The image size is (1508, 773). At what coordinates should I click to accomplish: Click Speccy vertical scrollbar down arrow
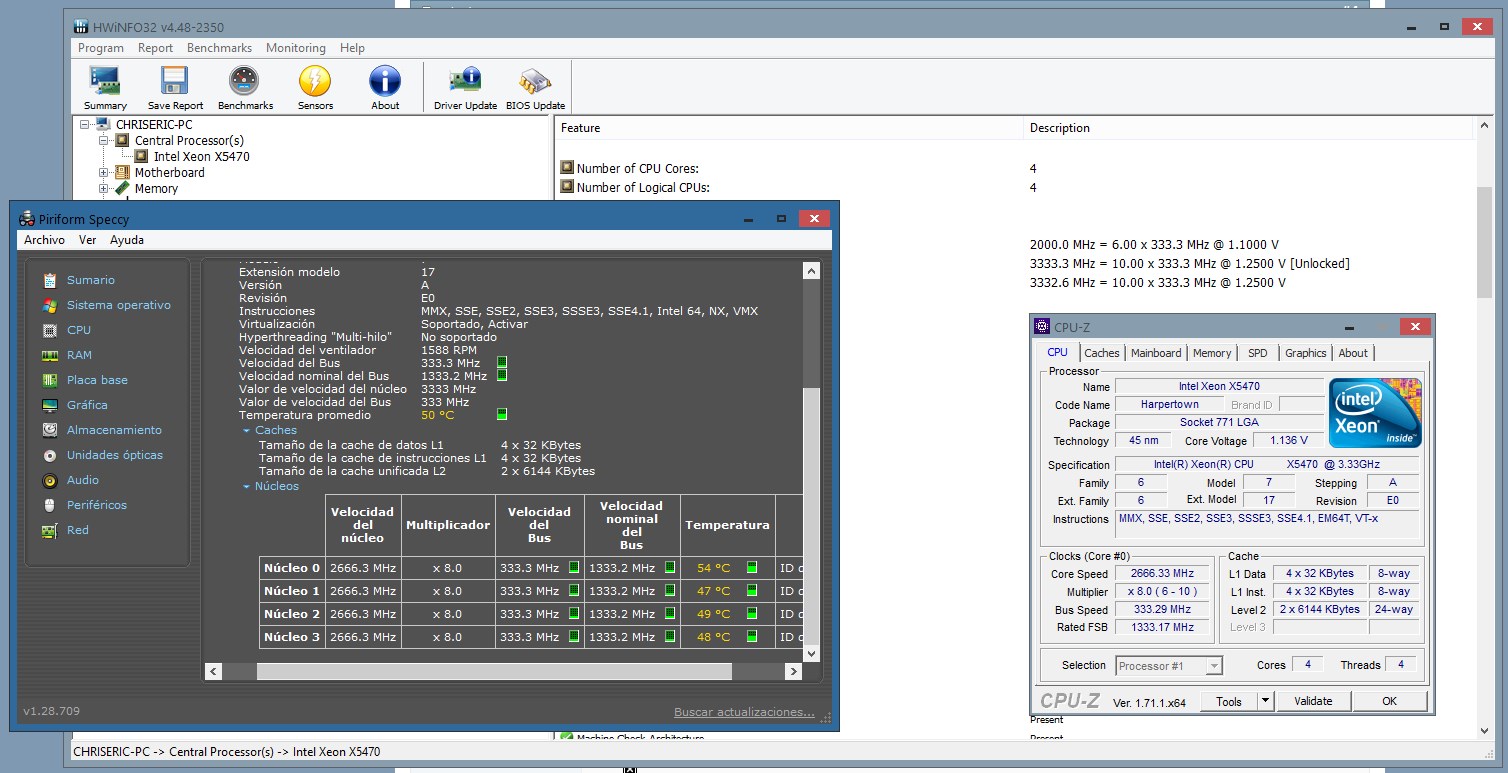click(x=811, y=652)
